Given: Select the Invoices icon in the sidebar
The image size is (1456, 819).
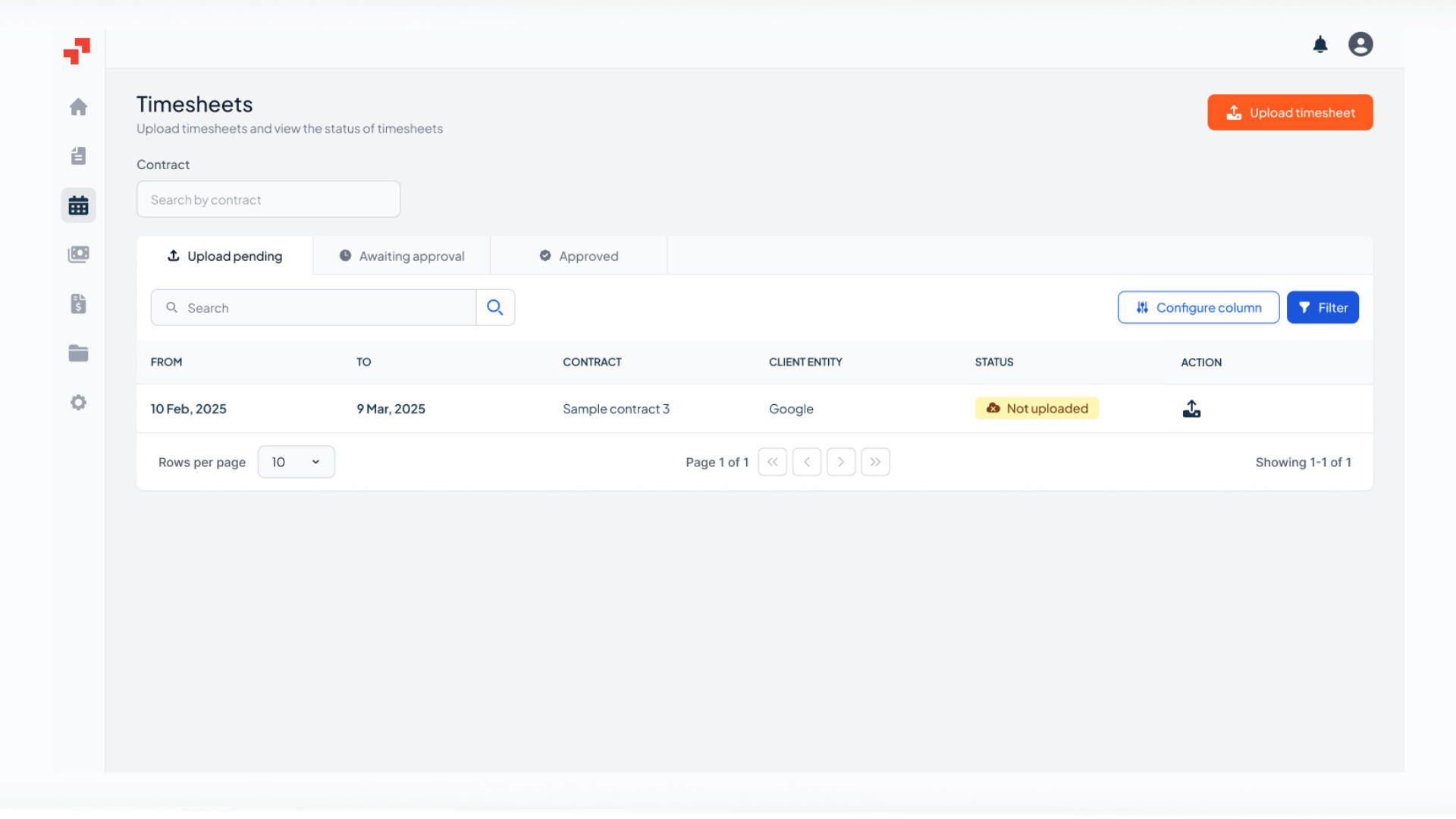Looking at the screenshot, I should pyautogui.click(x=78, y=303).
